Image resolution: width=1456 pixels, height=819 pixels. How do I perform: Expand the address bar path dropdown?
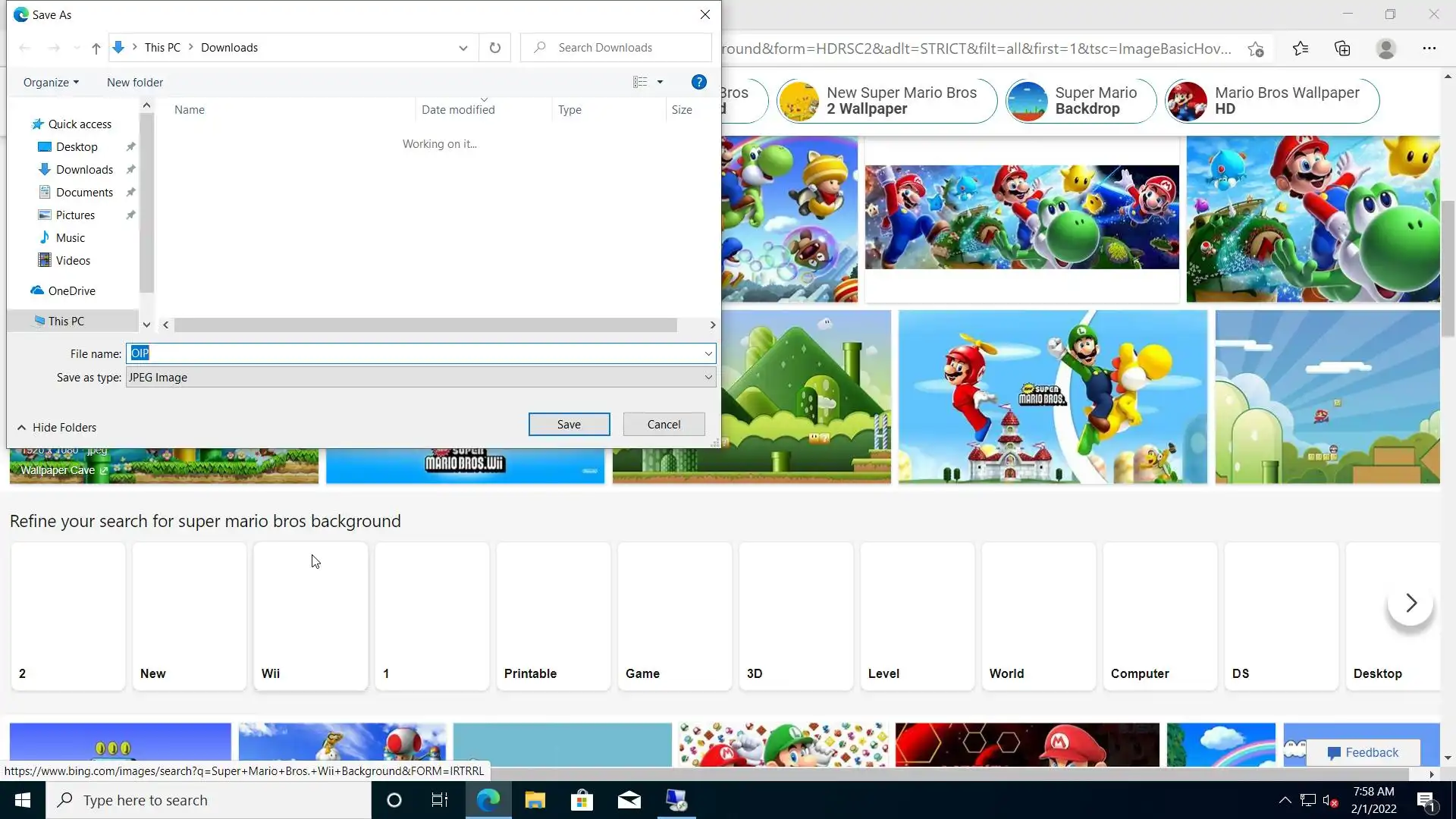coord(463,48)
